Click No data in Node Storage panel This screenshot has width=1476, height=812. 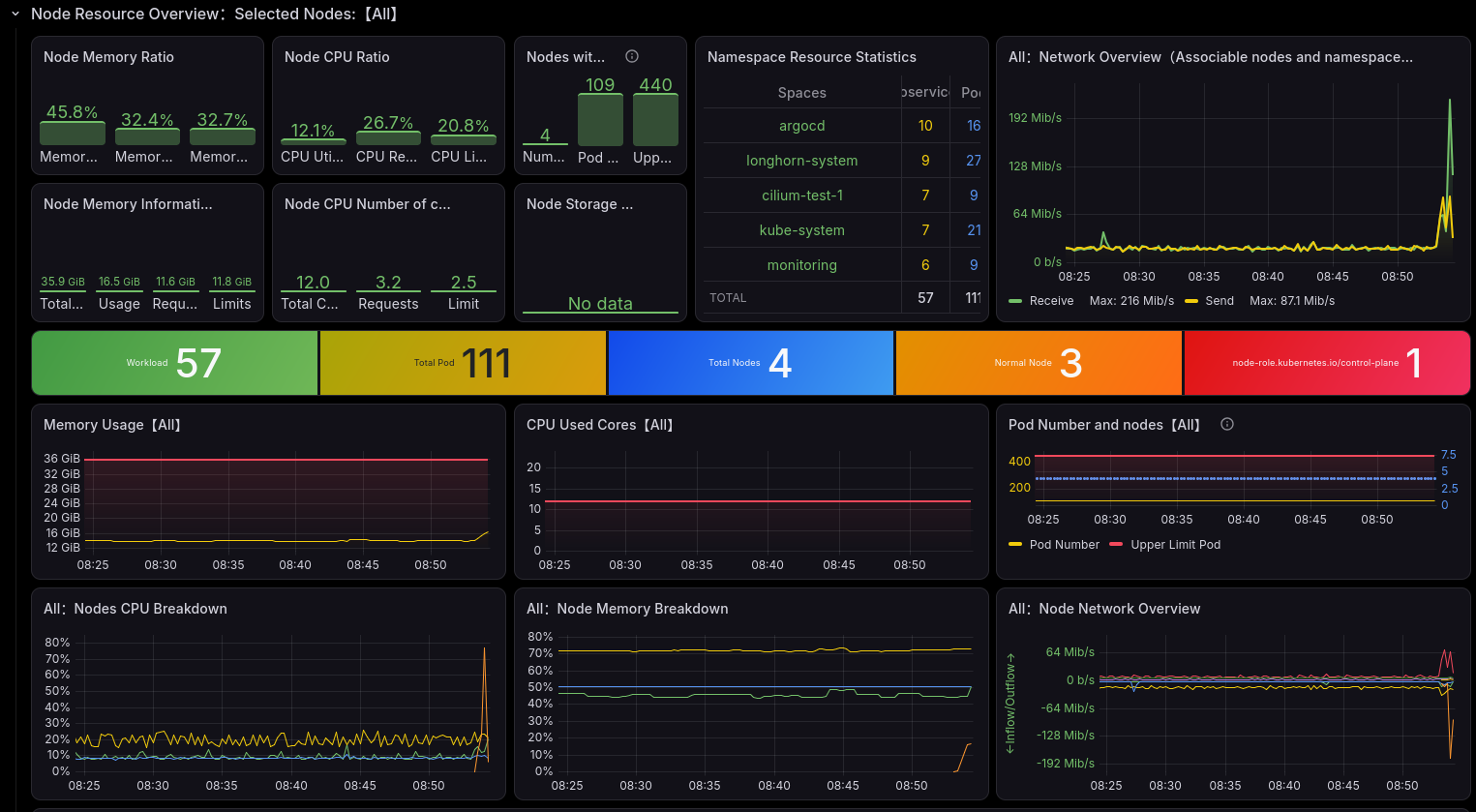[x=600, y=304]
